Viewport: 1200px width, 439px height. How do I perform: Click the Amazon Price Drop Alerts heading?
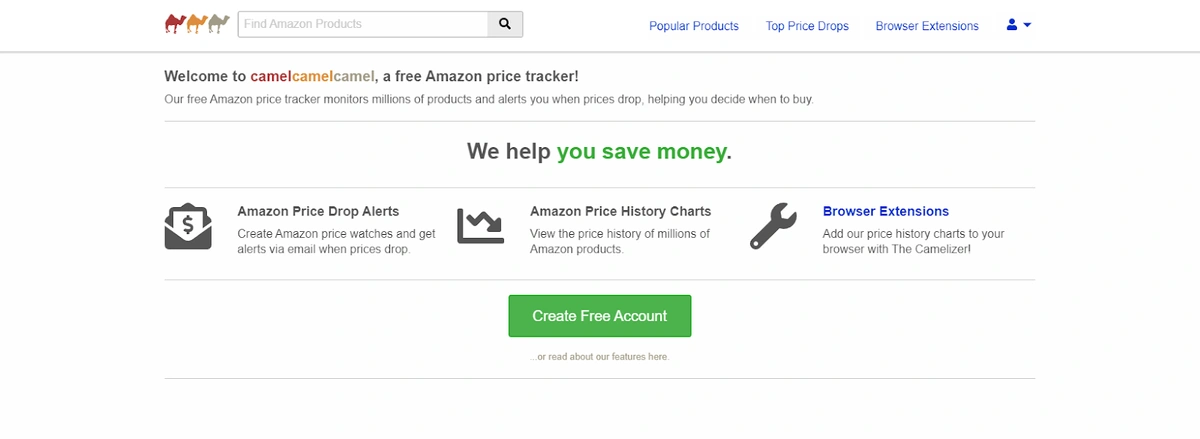click(x=318, y=211)
